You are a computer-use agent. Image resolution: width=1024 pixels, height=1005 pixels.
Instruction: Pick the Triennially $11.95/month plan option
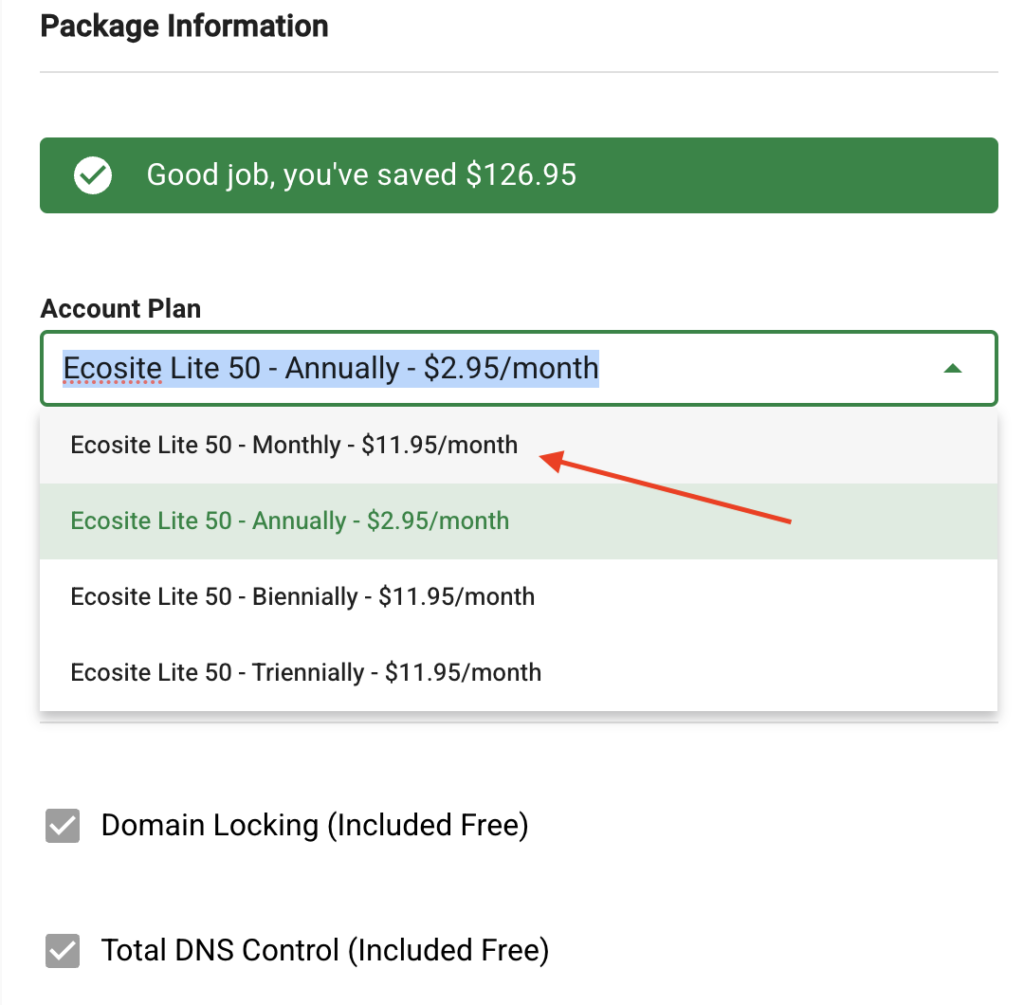306,672
